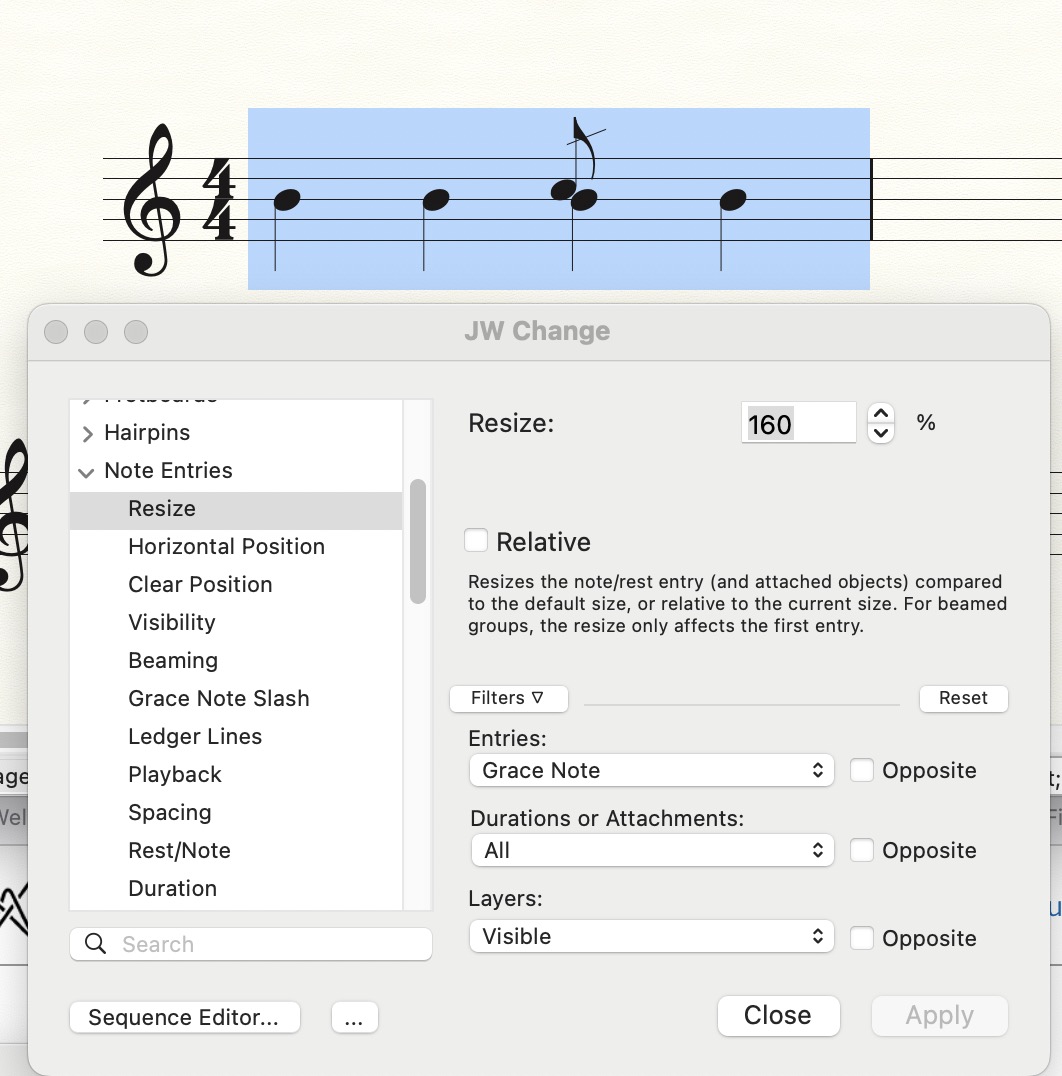Open the Sequence Editor
Image resolution: width=1062 pixels, height=1076 pixels.
click(x=184, y=1017)
